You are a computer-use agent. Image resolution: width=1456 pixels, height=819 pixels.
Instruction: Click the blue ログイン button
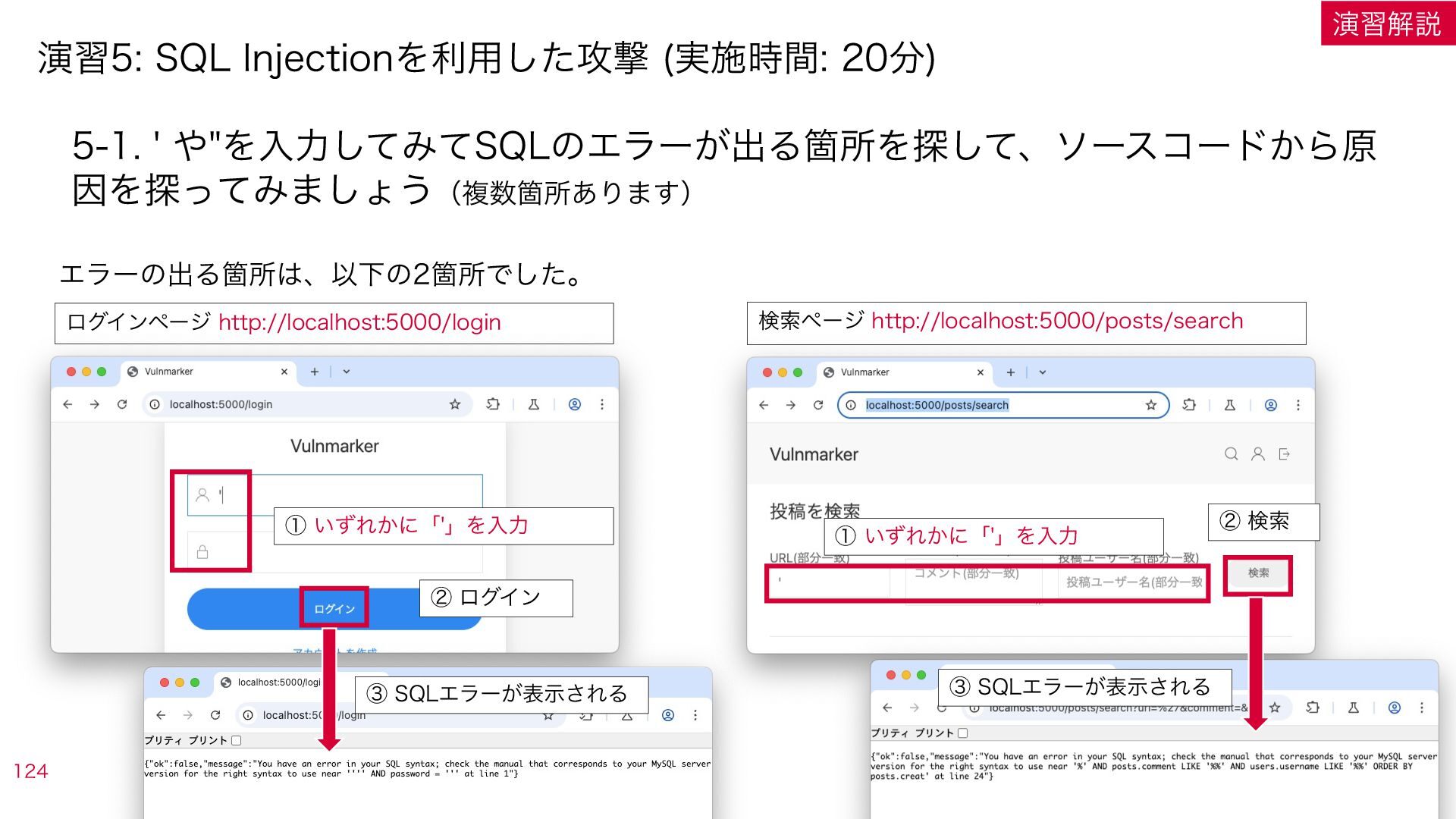tap(334, 609)
